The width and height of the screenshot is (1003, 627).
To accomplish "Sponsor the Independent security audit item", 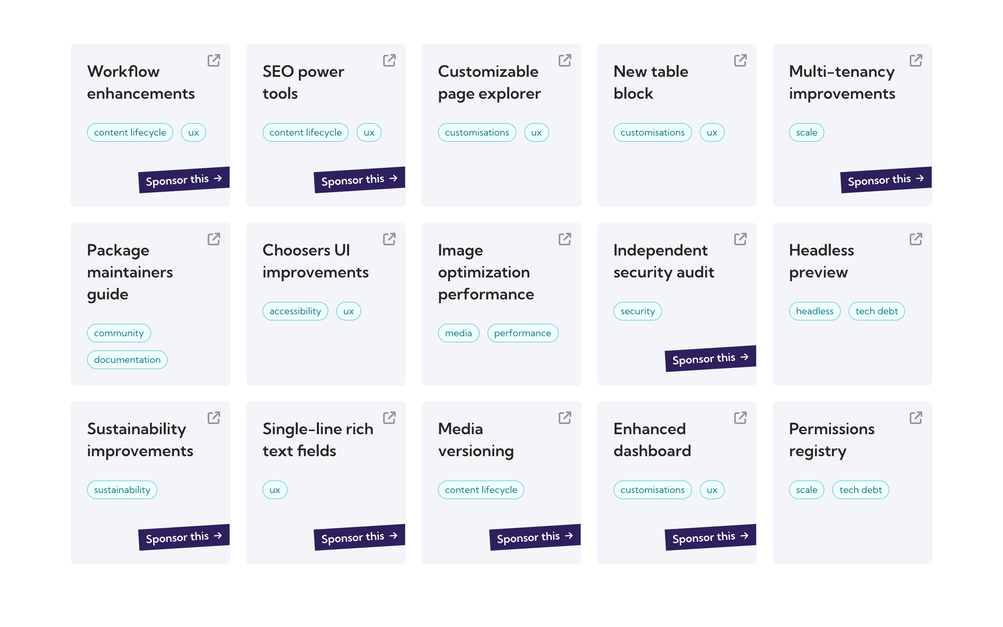I will coord(711,359).
